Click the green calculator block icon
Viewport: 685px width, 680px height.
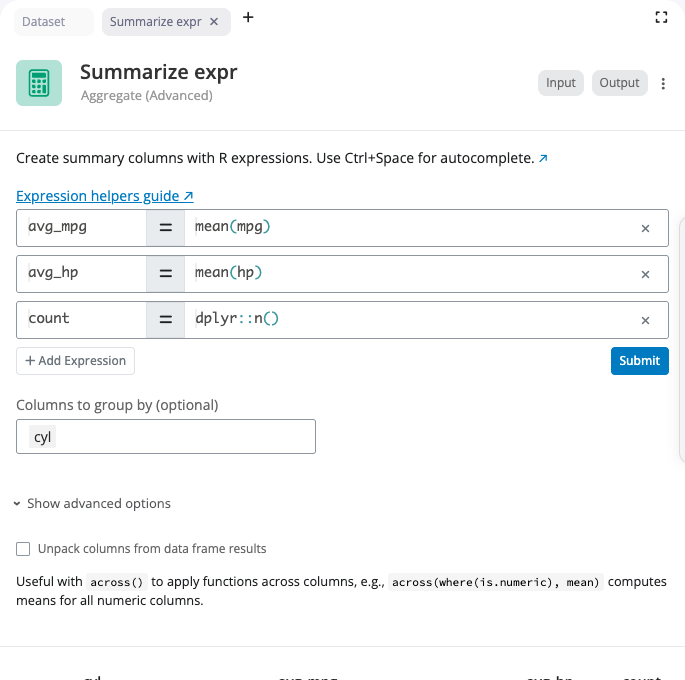[x=39, y=83]
